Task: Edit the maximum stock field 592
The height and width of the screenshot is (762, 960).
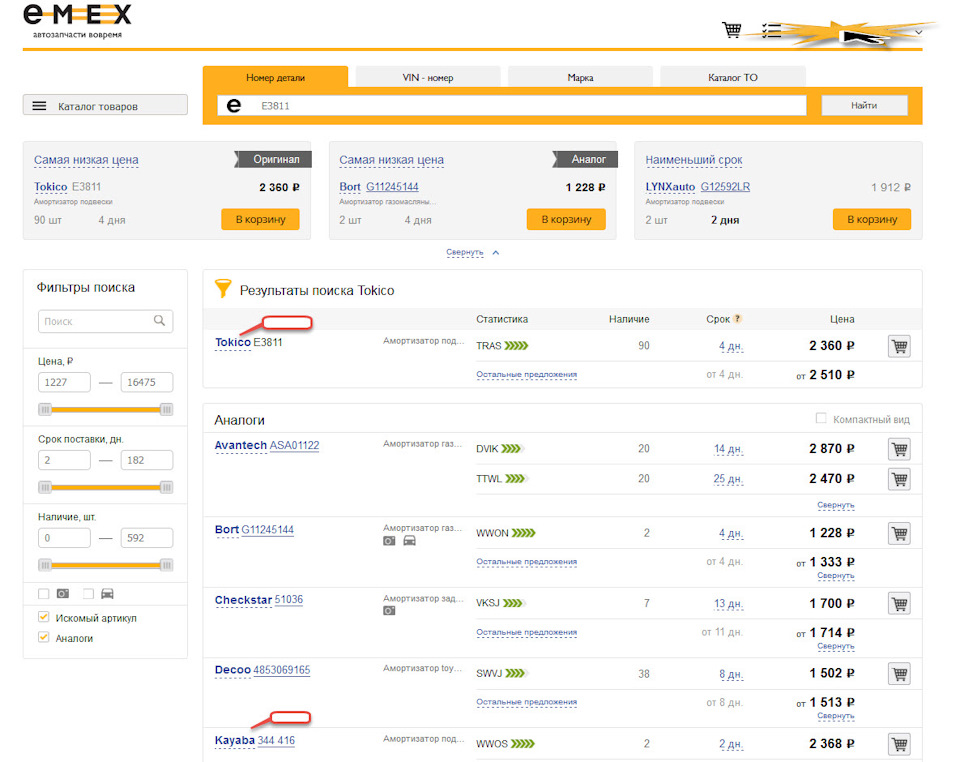Action: pos(147,538)
